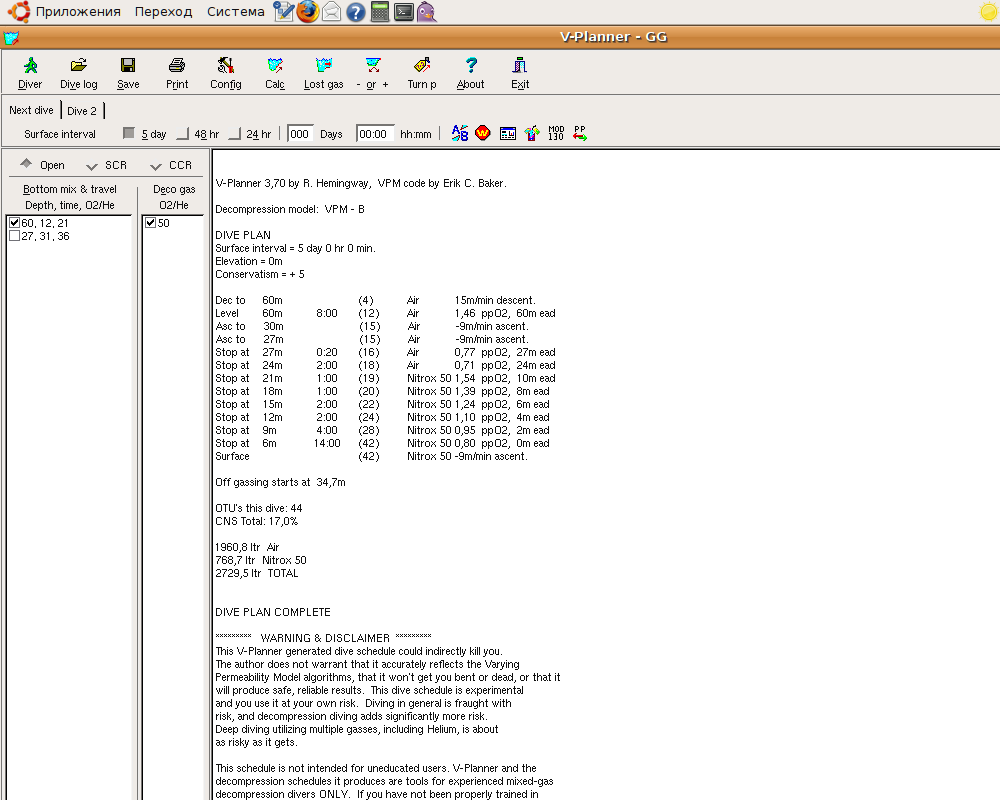Click the Ubuntu logo icon
The image size is (1000, 800).
[x=19, y=11]
